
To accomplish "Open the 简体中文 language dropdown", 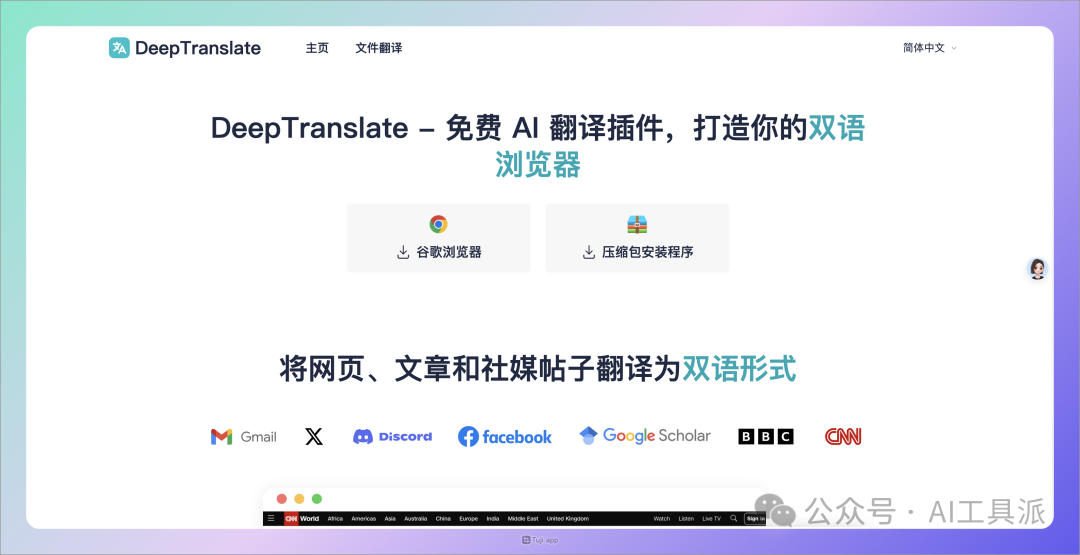I will (x=930, y=48).
